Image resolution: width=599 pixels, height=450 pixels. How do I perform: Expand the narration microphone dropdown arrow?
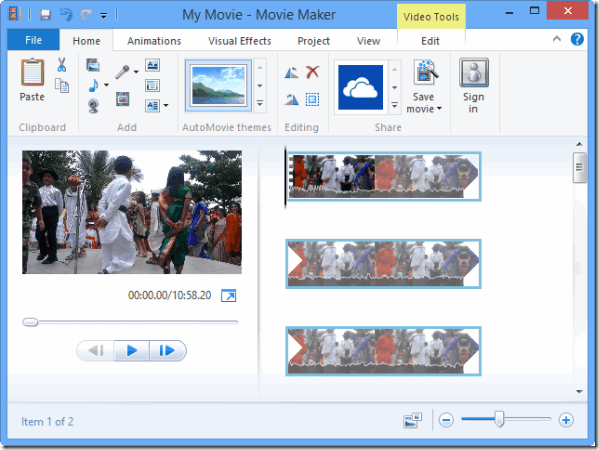click(136, 71)
